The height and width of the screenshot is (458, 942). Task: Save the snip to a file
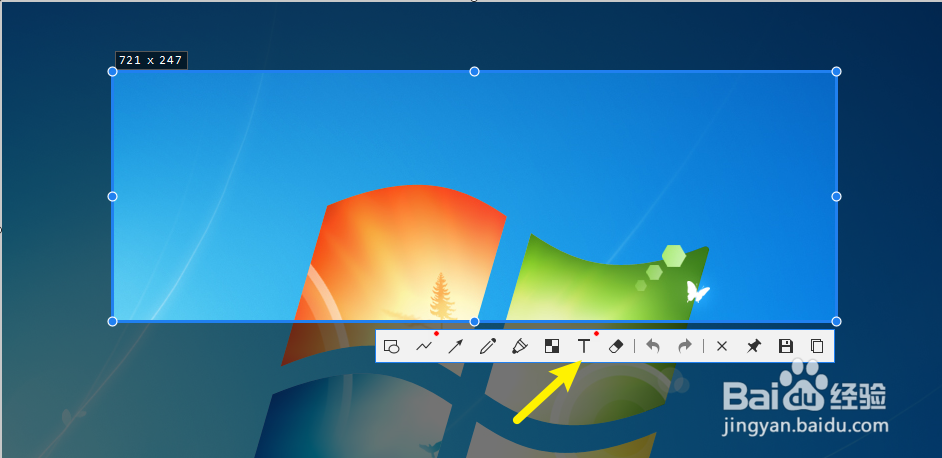pos(785,346)
